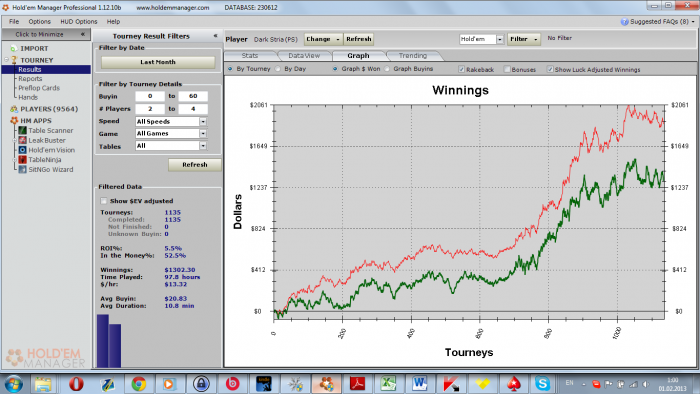Click Refresh in the filters panel
The height and width of the screenshot is (394, 700).
point(195,165)
